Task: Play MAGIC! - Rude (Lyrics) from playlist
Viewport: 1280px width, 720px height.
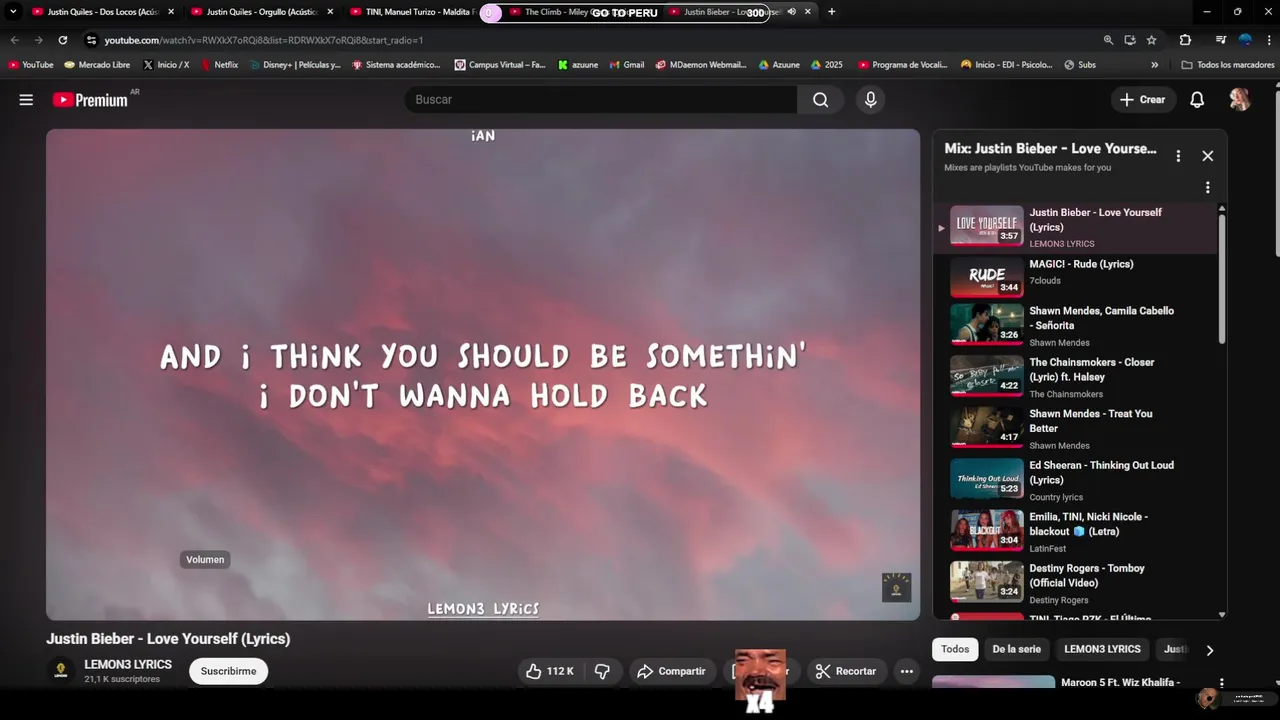Action: 1075,278
